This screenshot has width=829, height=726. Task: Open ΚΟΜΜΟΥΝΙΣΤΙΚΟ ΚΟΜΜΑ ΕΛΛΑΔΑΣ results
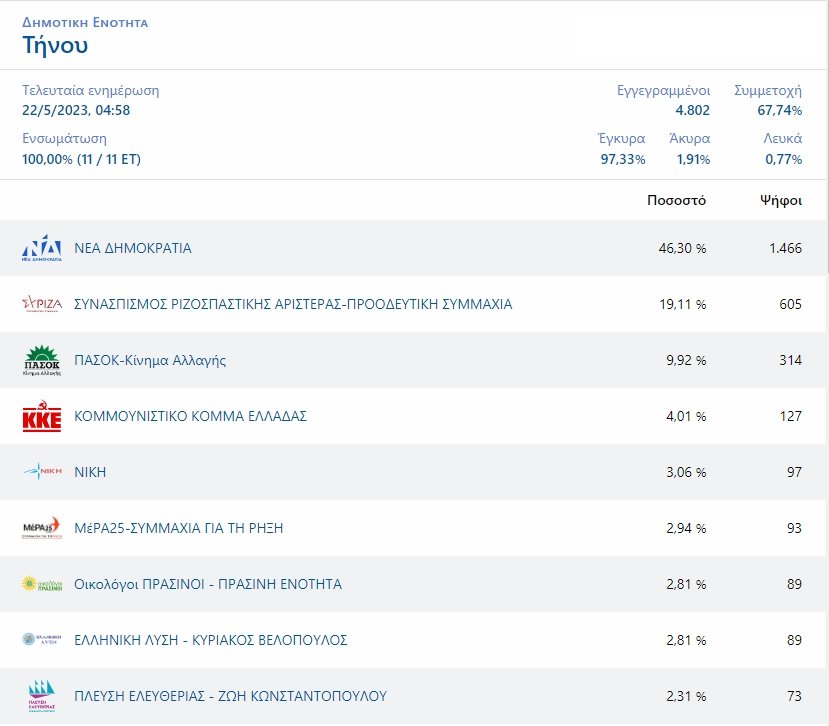190,416
